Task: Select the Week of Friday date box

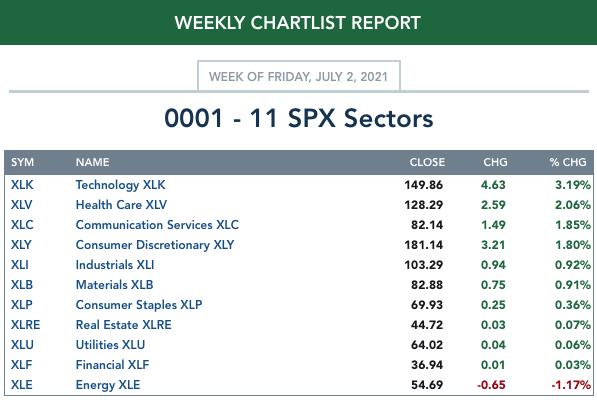Action: tap(298, 76)
